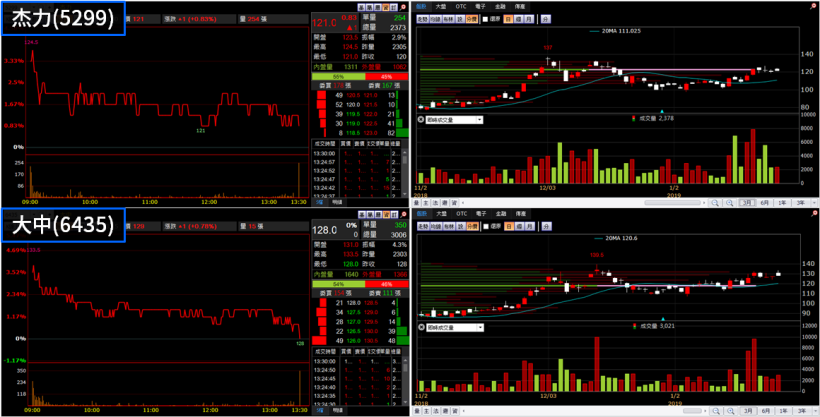
Task: Set 大中 chart range to 6月
Action: coord(764,411)
